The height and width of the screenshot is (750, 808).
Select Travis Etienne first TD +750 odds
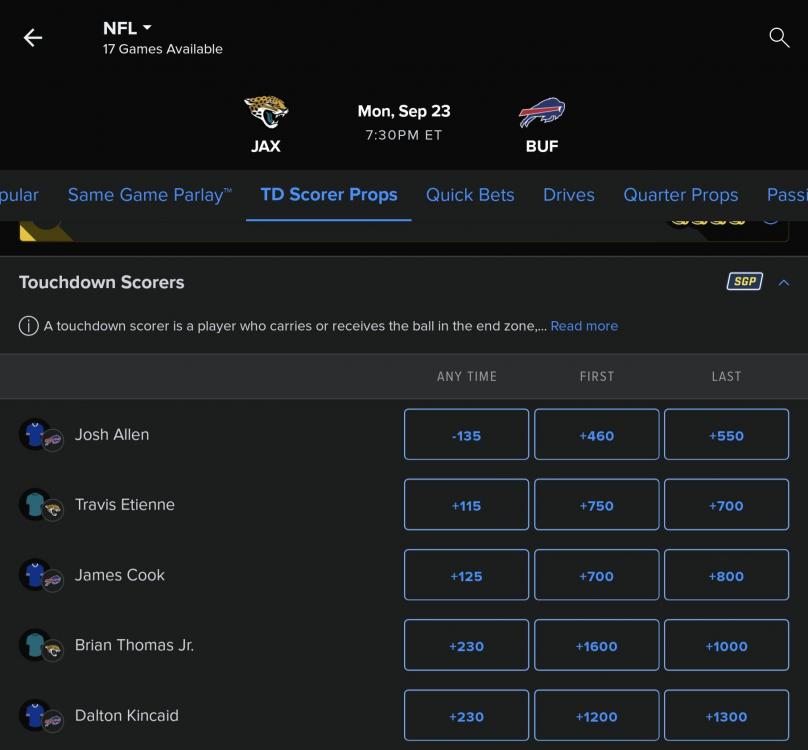596,505
